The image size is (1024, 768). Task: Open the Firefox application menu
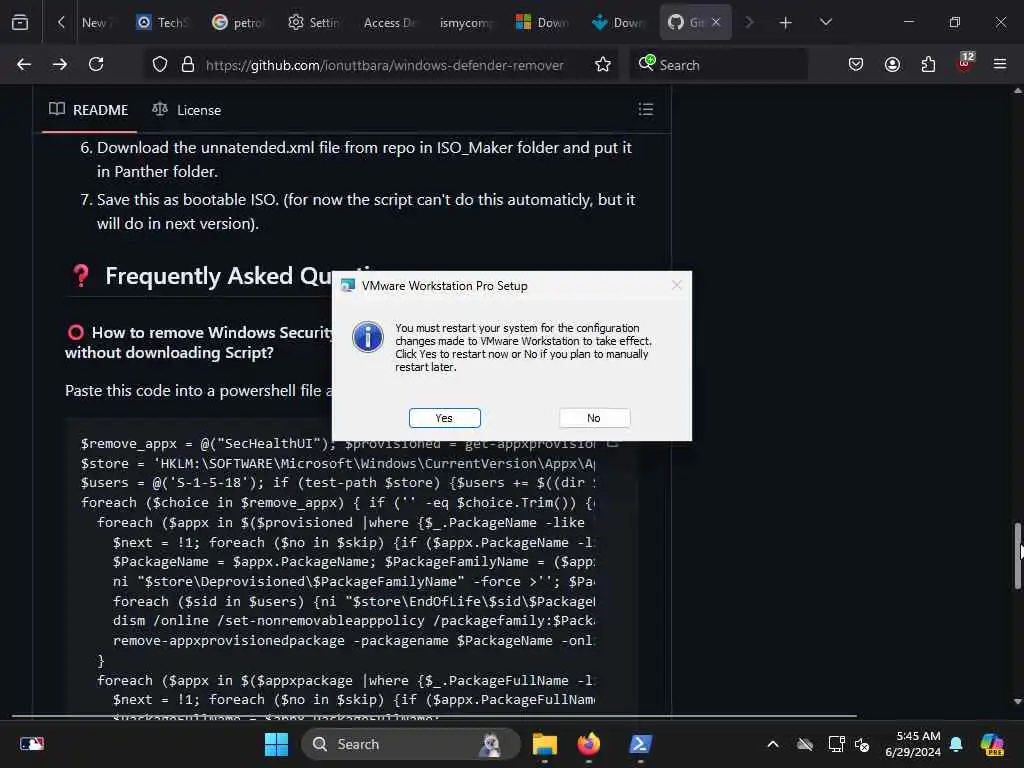click(x=1000, y=64)
